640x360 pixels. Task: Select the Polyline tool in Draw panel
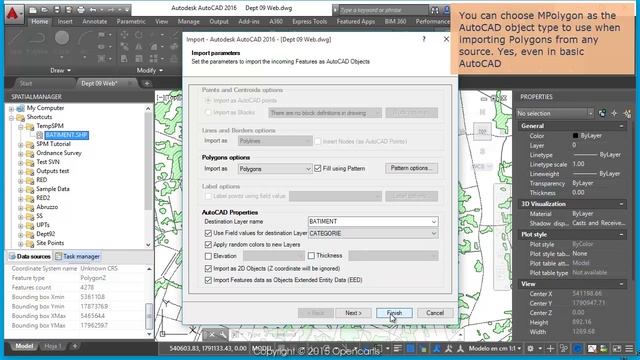tap(37, 38)
